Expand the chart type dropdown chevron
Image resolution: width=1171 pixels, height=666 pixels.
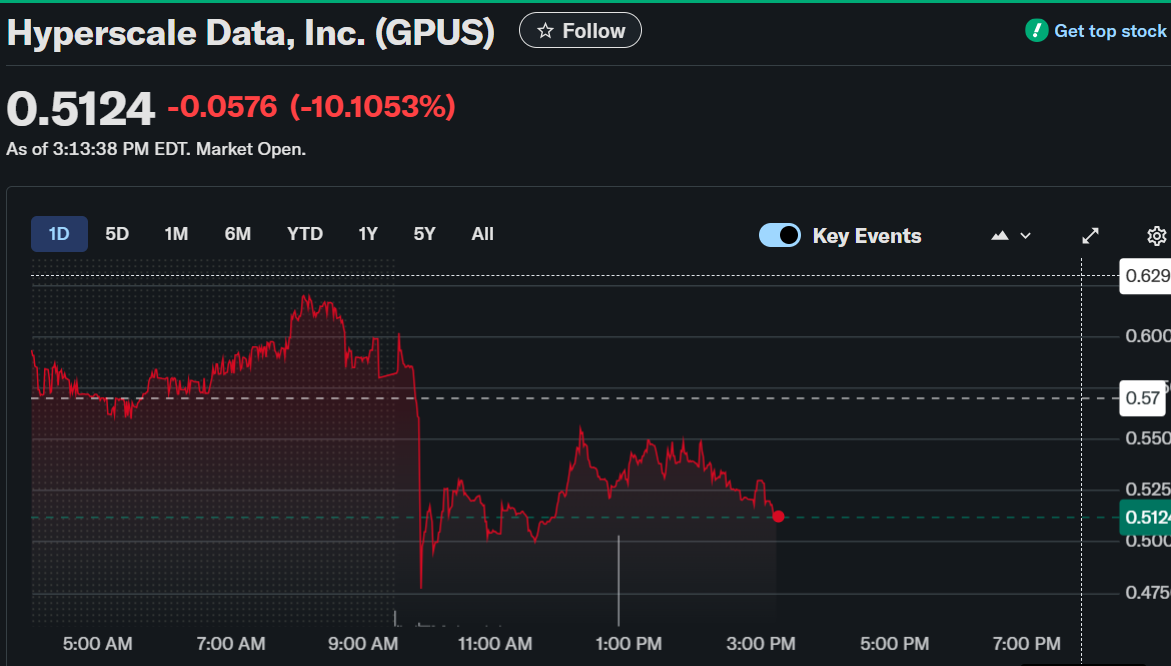1025,236
